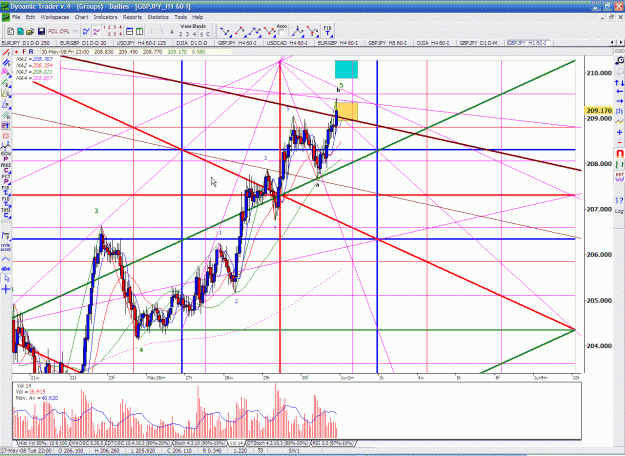Switch to USDJPY H4 60-I 125 tab
The image size is (625, 456).
tap(142, 43)
